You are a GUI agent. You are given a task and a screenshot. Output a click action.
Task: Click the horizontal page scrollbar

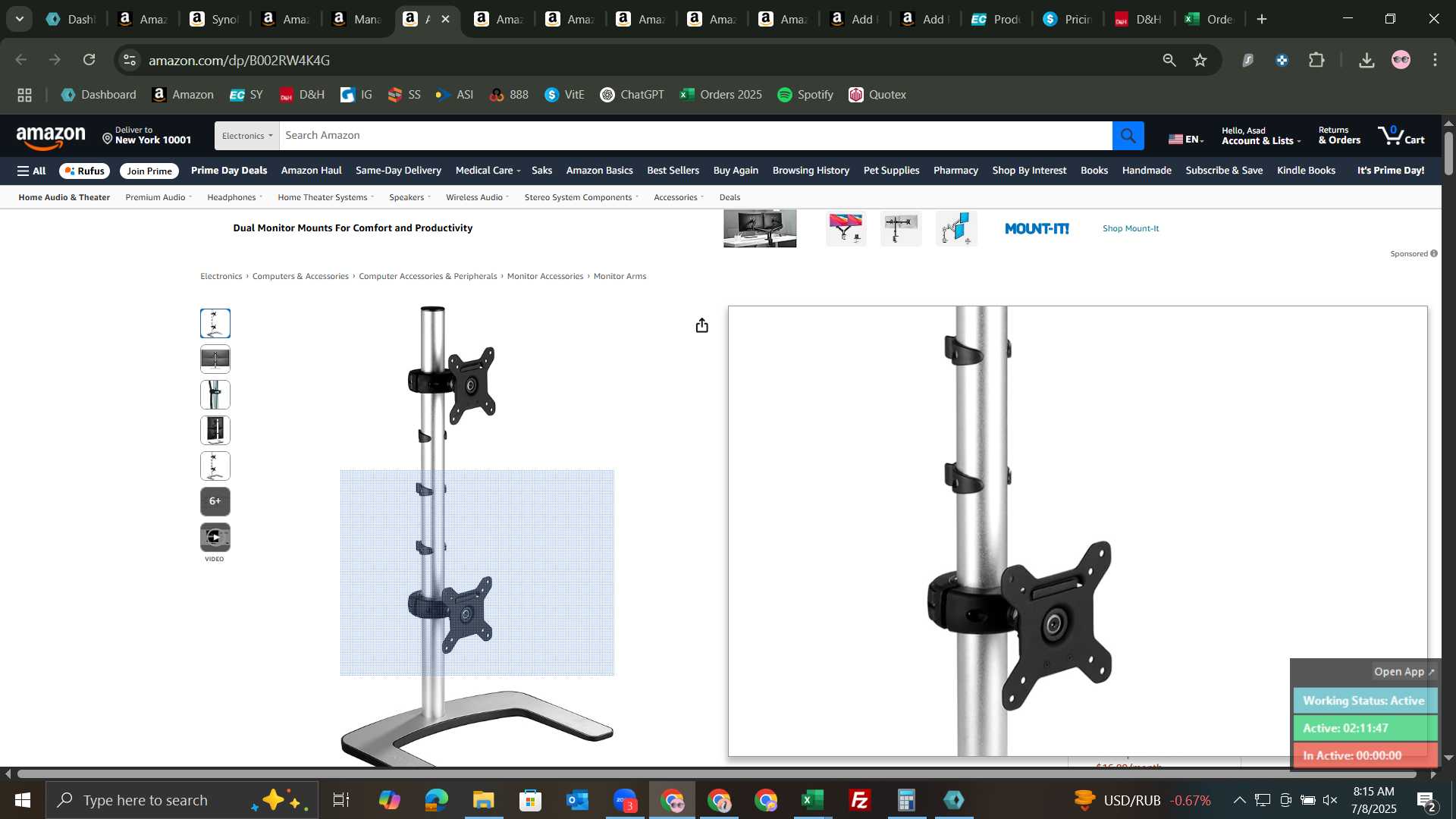(x=717, y=774)
